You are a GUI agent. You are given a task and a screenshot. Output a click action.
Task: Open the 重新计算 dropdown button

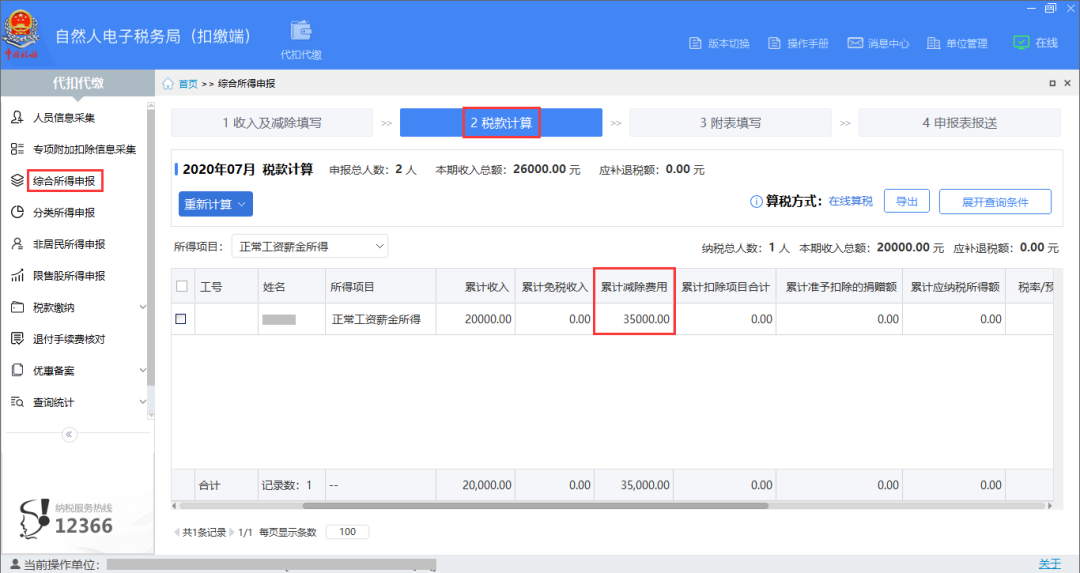pos(216,204)
